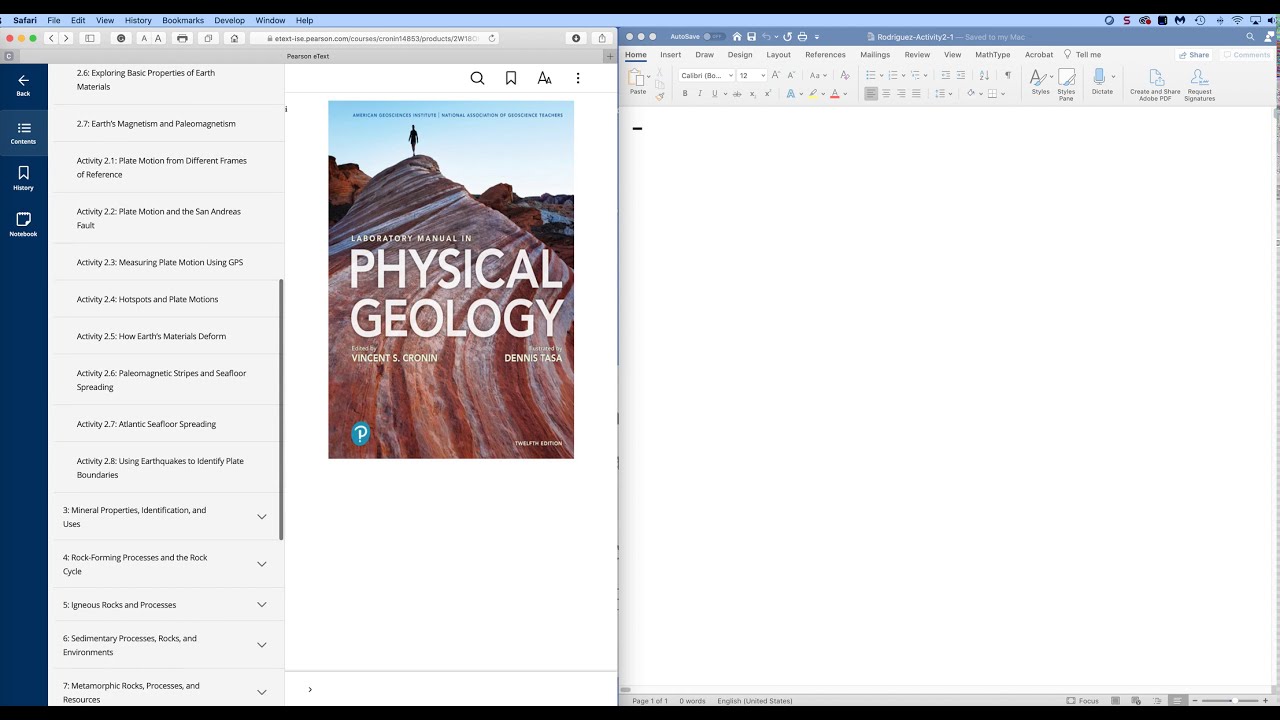Toggle Justify alignment in Word
The height and width of the screenshot is (720, 1280).
click(916, 94)
